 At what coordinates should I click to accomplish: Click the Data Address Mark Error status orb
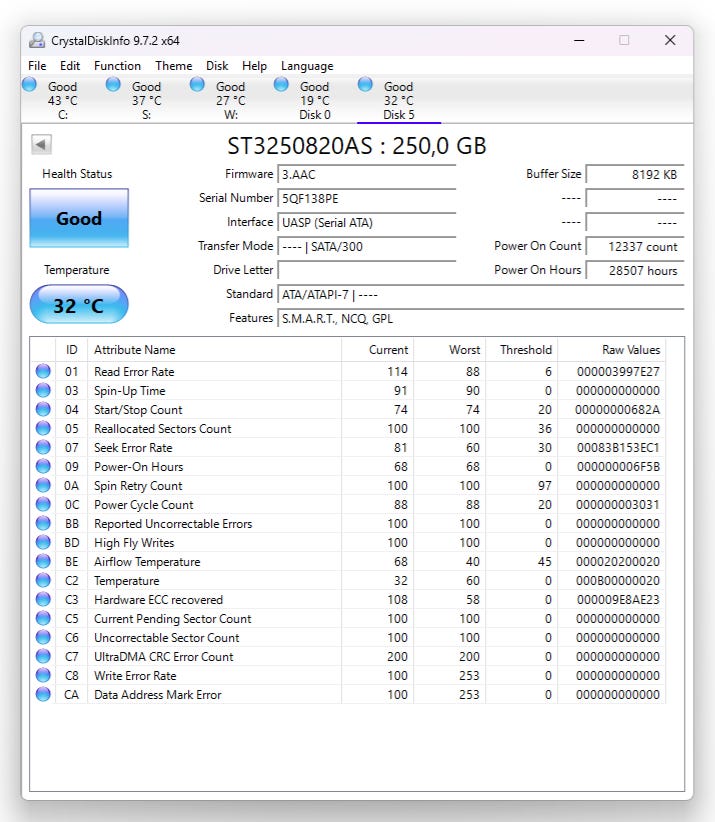point(43,695)
